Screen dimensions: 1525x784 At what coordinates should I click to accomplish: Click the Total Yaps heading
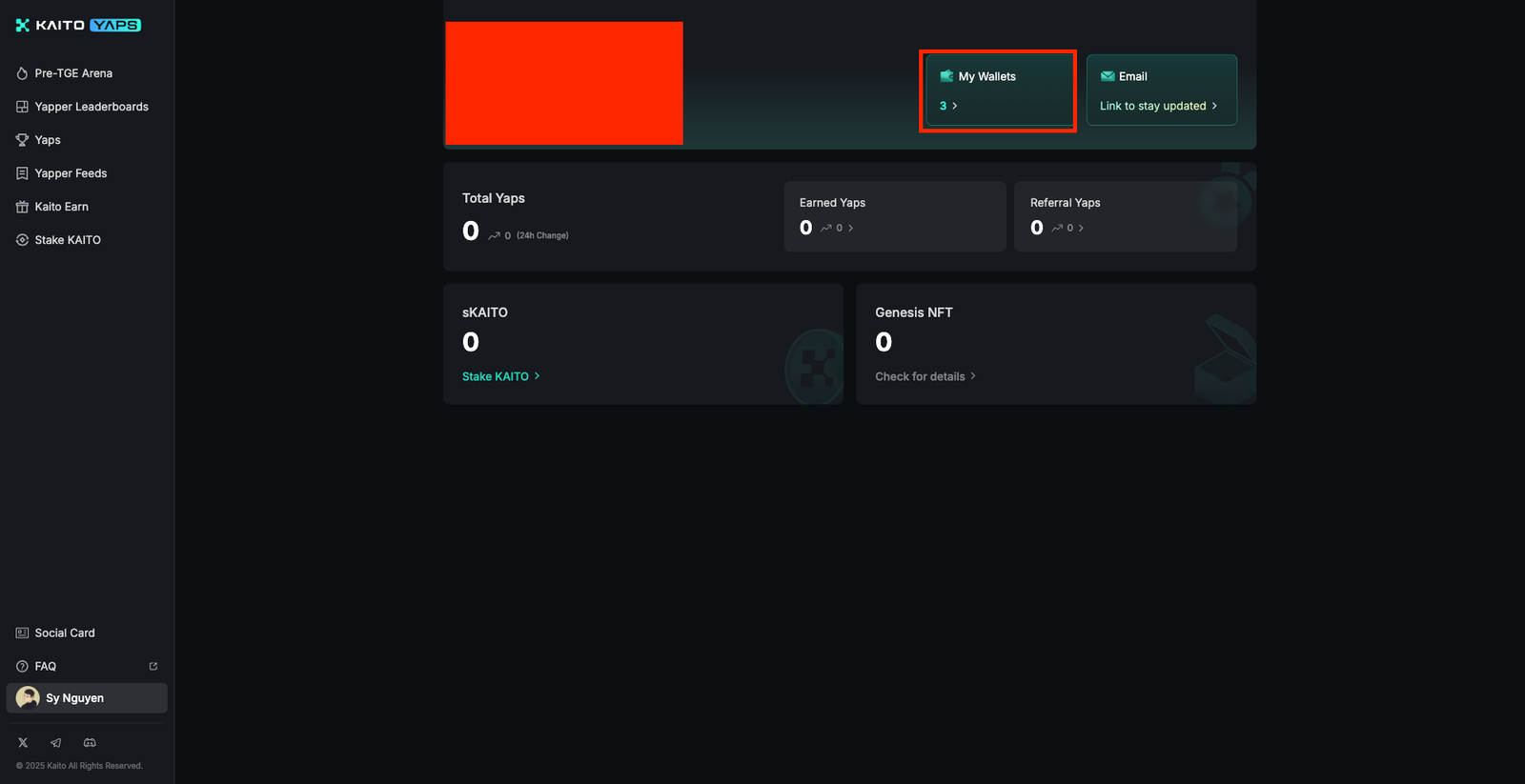point(494,198)
